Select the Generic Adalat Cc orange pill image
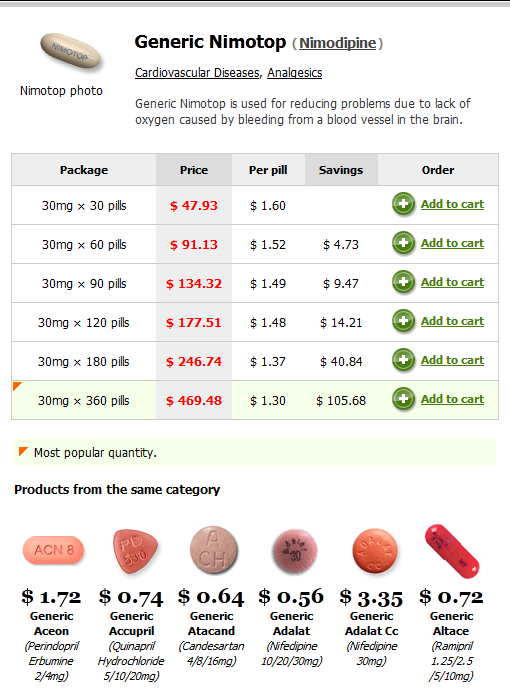The image size is (510, 689). (x=375, y=551)
